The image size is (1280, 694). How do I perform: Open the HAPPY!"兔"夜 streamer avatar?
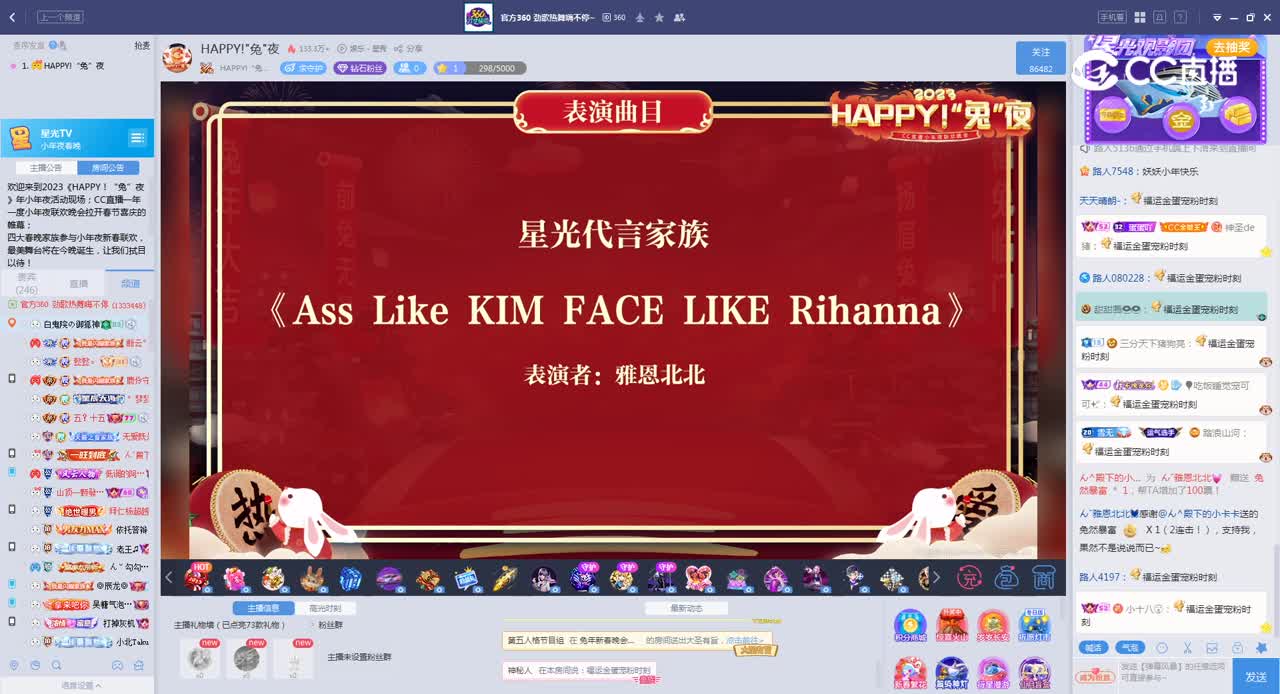[177, 58]
